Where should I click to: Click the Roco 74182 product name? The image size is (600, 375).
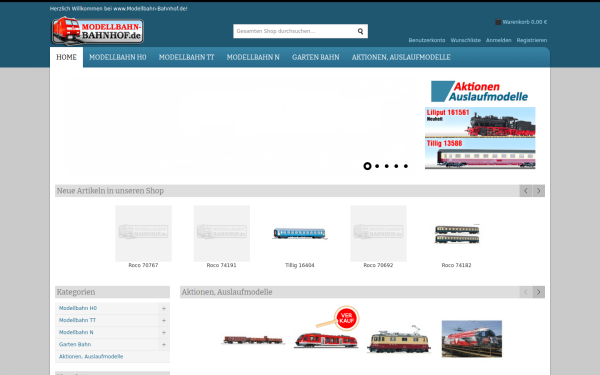[x=457, y=265]
